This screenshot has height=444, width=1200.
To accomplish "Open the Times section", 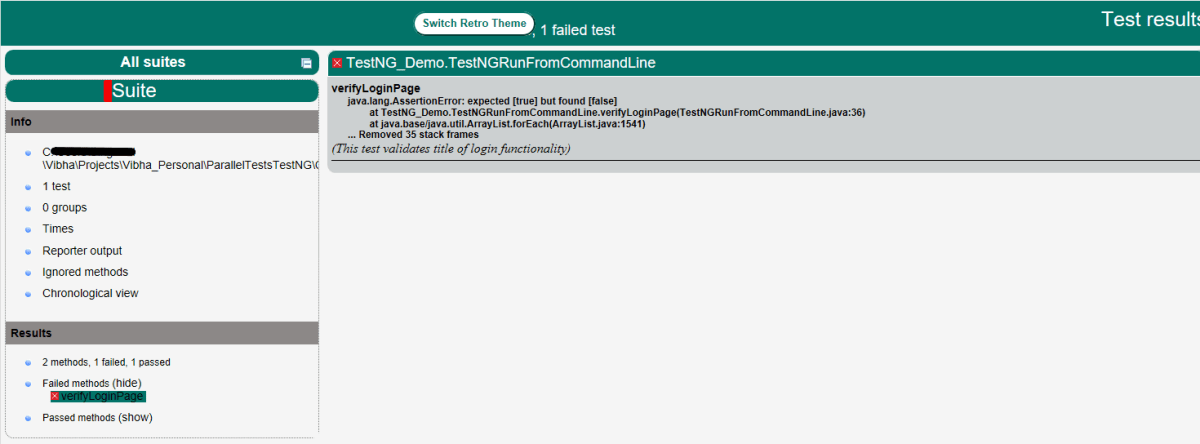I will point(57,229).
